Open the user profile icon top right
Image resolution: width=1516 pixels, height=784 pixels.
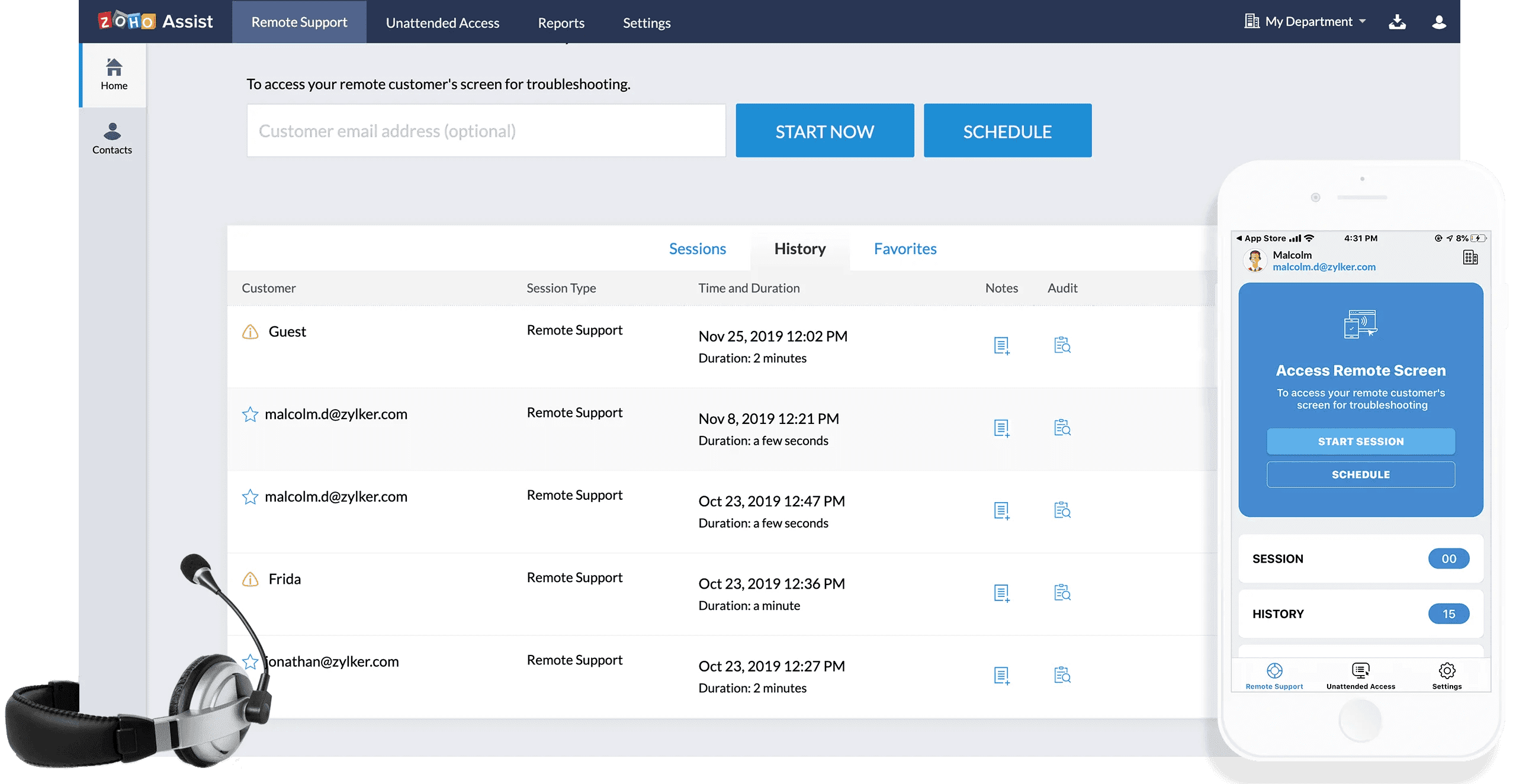click(1439, 21)
